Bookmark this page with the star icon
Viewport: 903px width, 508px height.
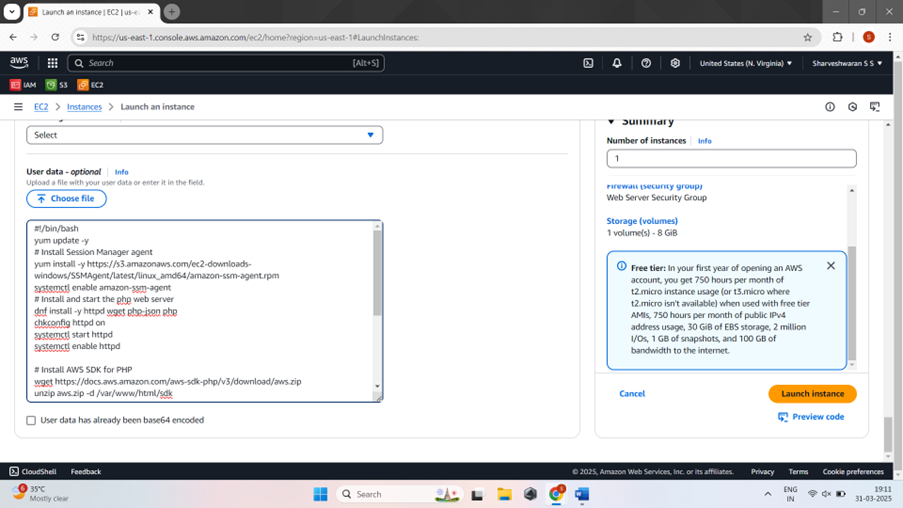(x=807, y=37)
